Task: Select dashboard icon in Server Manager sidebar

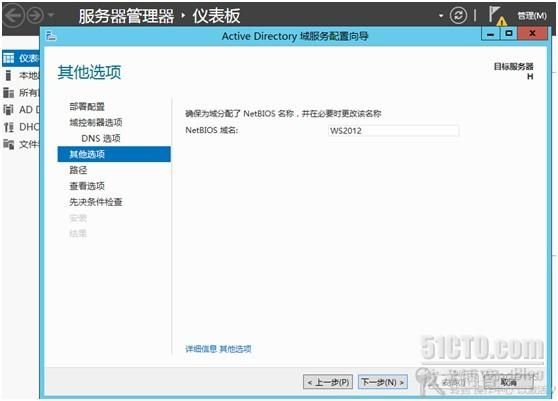Action: pyautogui.click(x=9, y=58)
